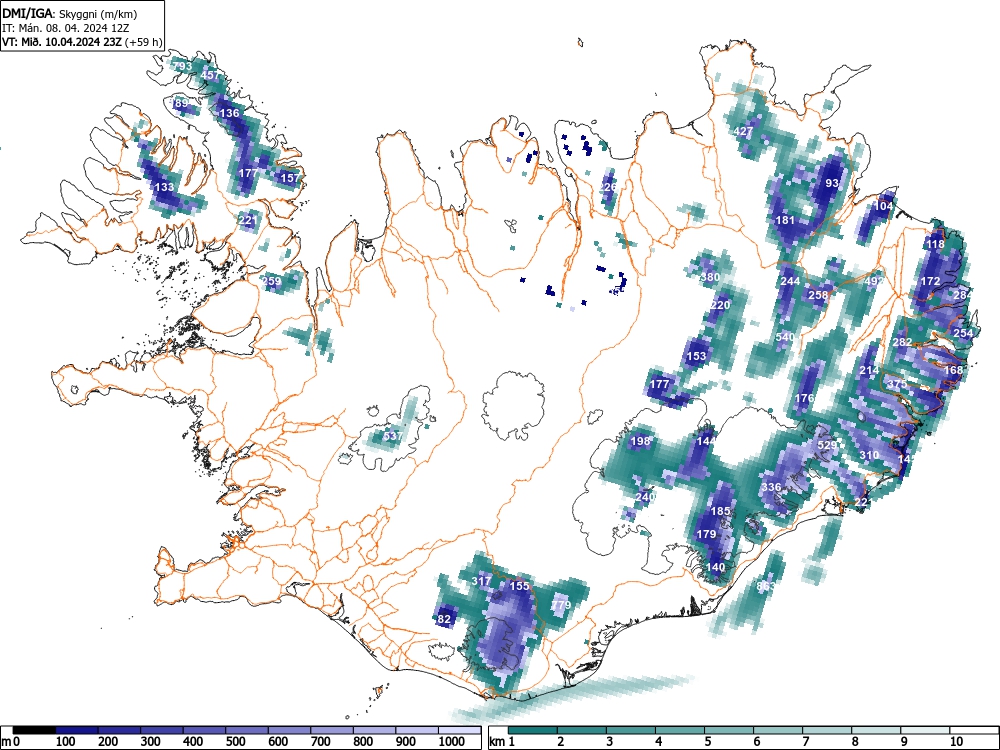Viewport: 1000px width, 750px height.
Task: Click the '380' visibility value on the map
Action: point(710,277)
